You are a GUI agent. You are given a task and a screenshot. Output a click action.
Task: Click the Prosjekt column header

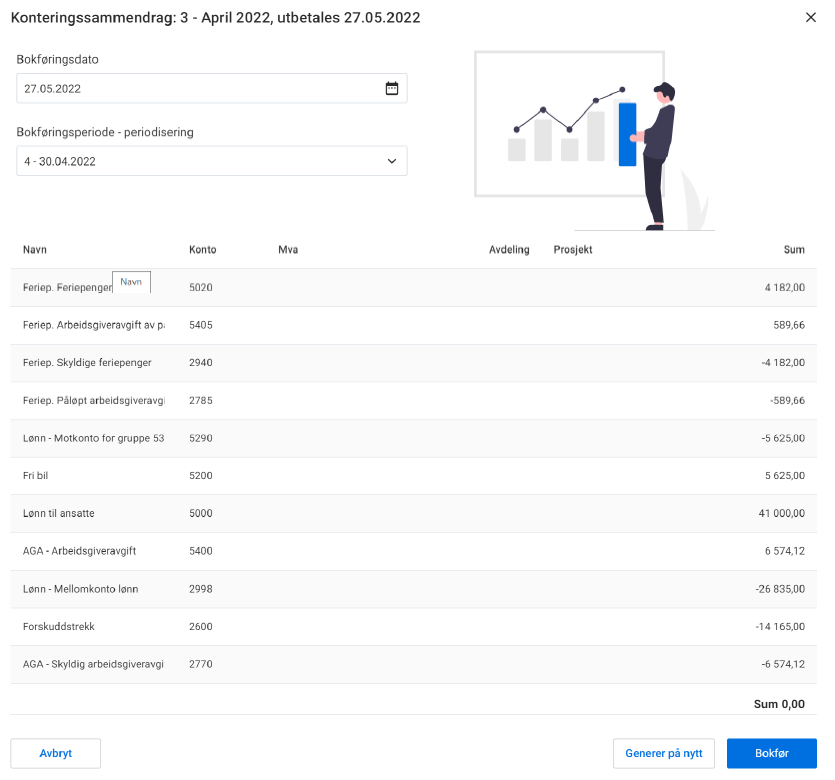(x=573, y=250)
